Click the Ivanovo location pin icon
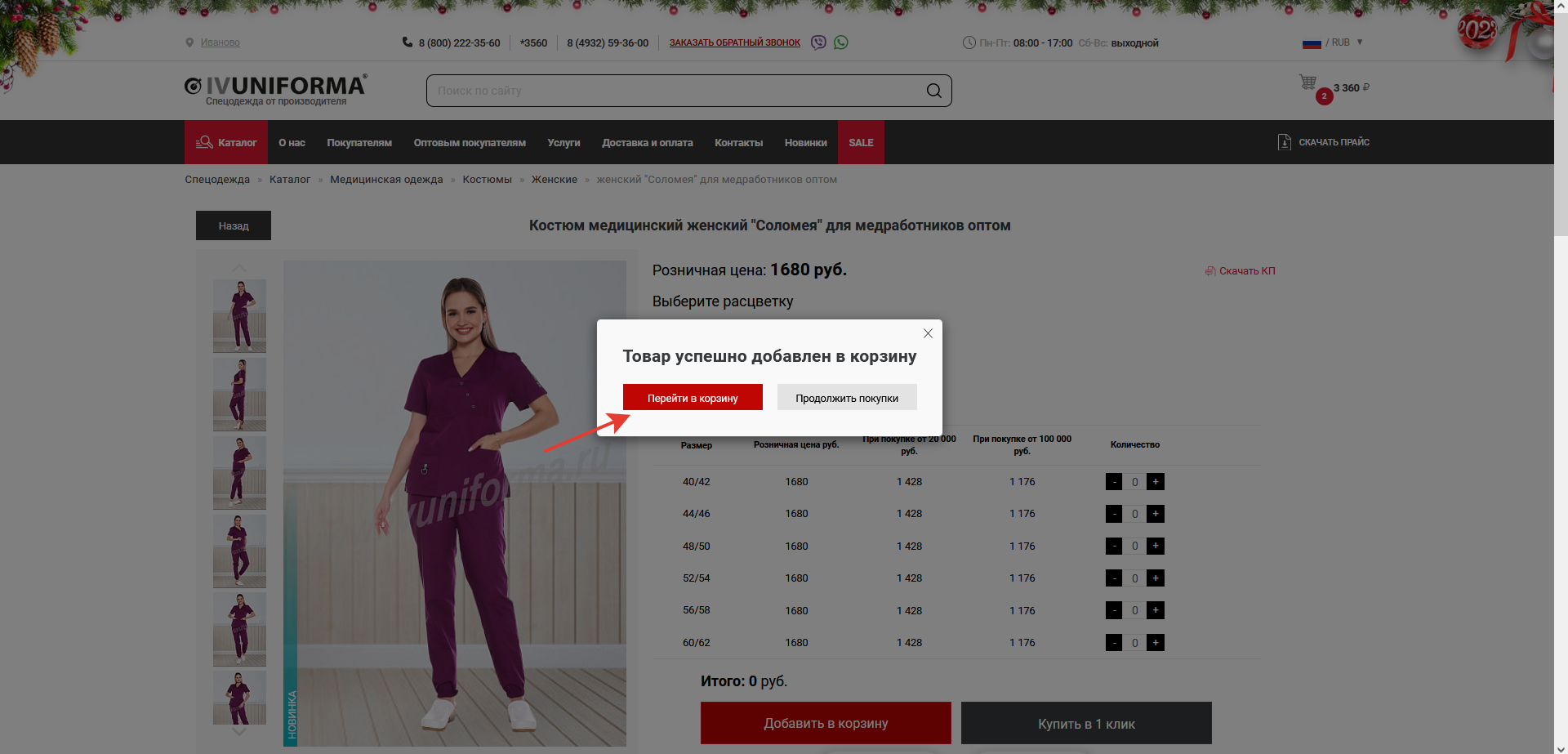This screenshot has width=1568, height=754. 189,42
